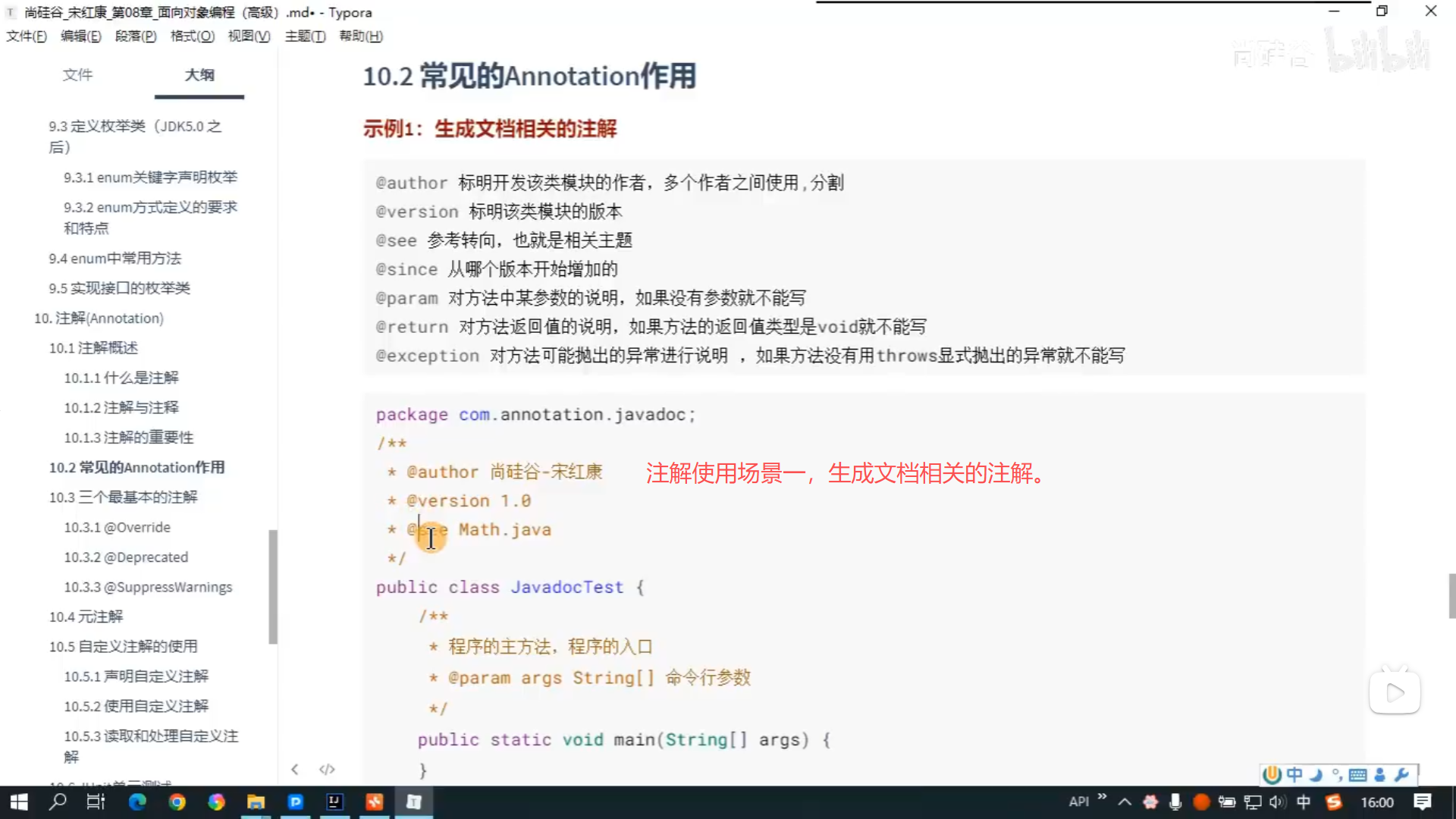Open the Typora taskbar icon
The height and width of the screenshot is (819, 1456).
[x=413, y=802]
